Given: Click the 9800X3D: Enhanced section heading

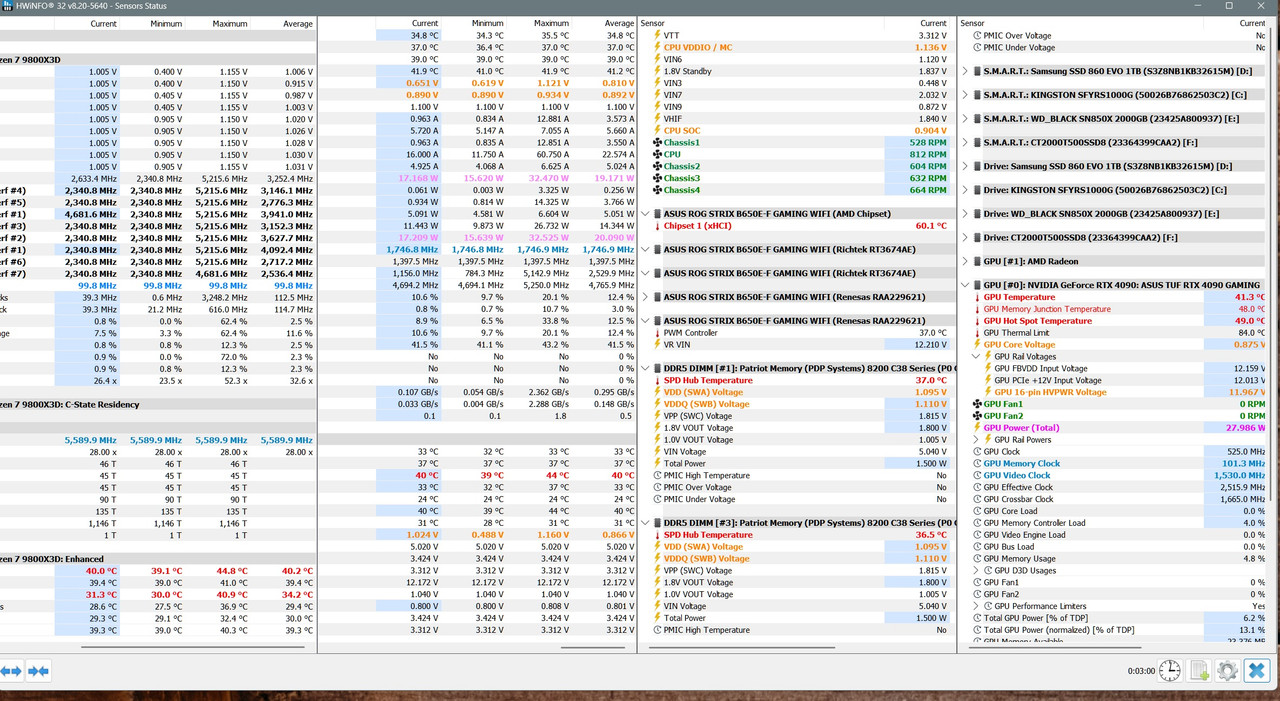Looking at the screenshot, I should pyautogui.click(x=52, y=559).
